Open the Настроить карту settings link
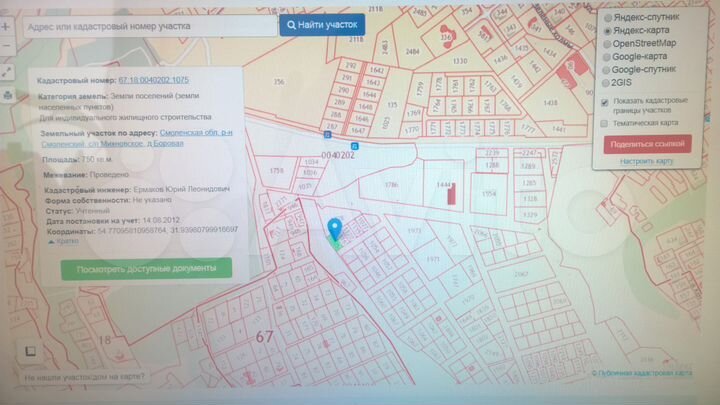This screenshot has height=405, width=720. pos(647,161)
